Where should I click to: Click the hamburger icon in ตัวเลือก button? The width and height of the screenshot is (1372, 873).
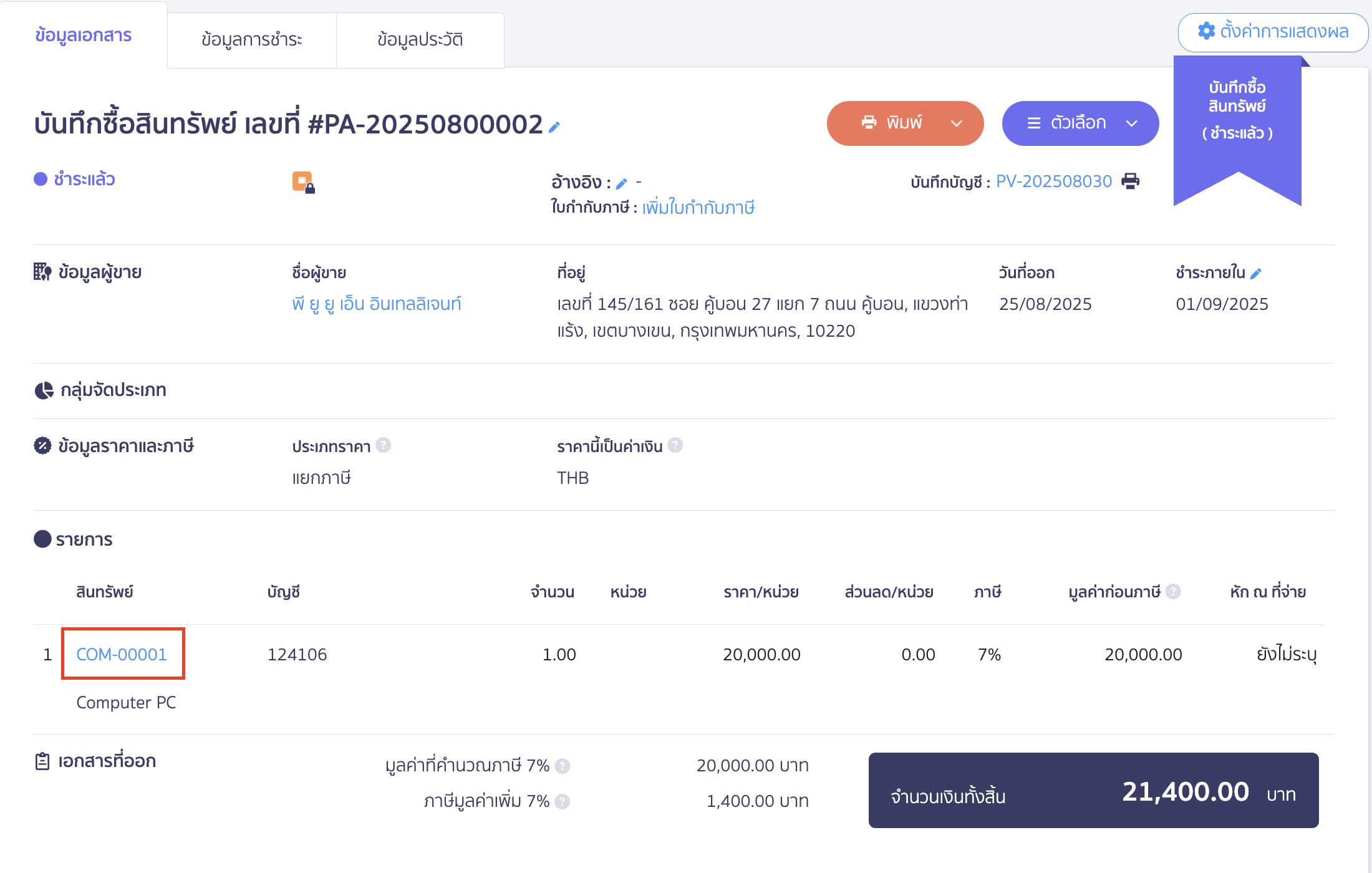[x=1034, y=123]
